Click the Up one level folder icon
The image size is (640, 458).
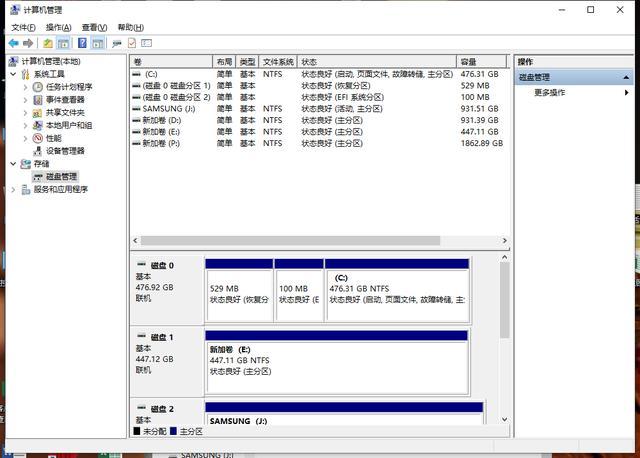(47, 44)
